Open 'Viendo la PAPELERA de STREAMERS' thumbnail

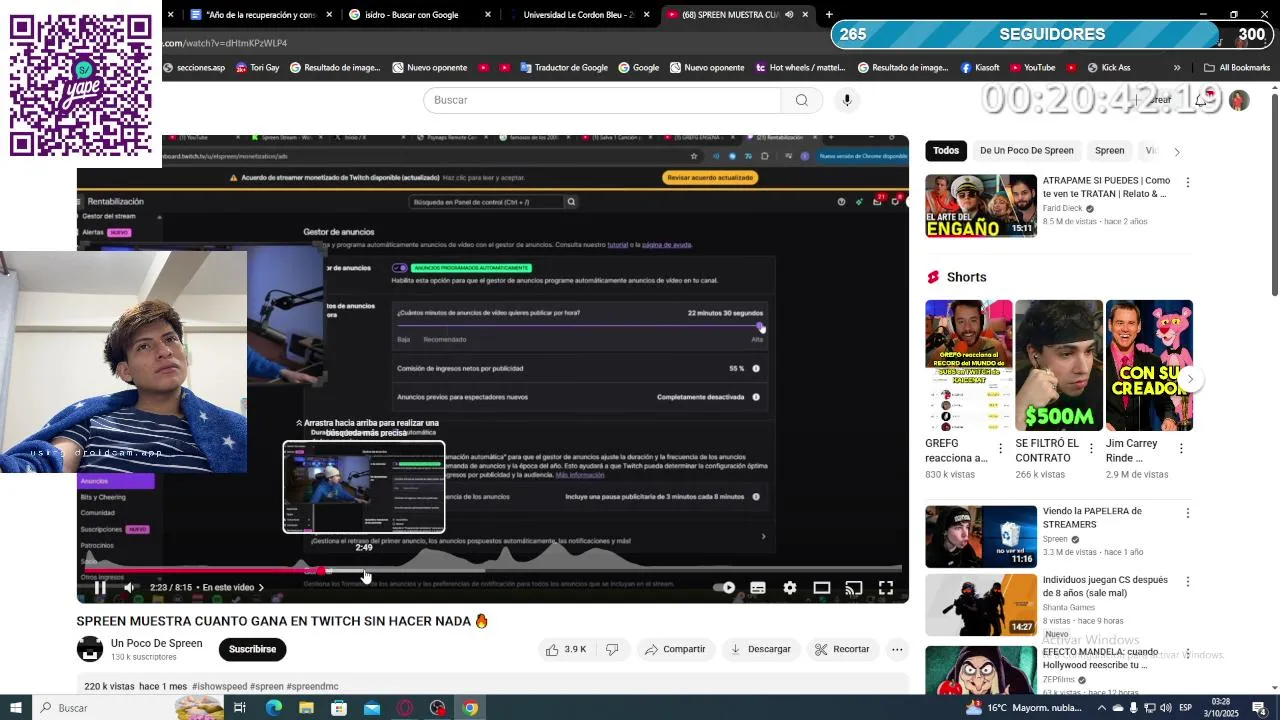point(981,537)
